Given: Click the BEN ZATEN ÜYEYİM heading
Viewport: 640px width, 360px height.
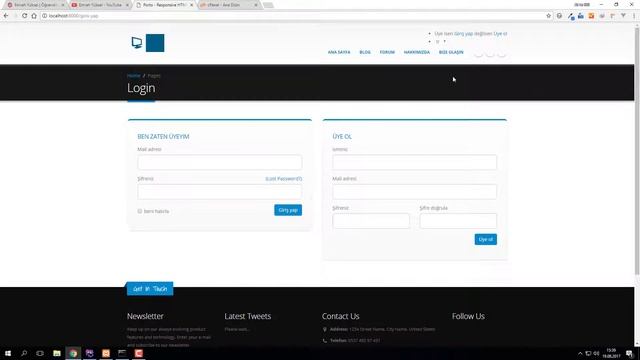Looking at the screenshot, I should pos(163,136).
